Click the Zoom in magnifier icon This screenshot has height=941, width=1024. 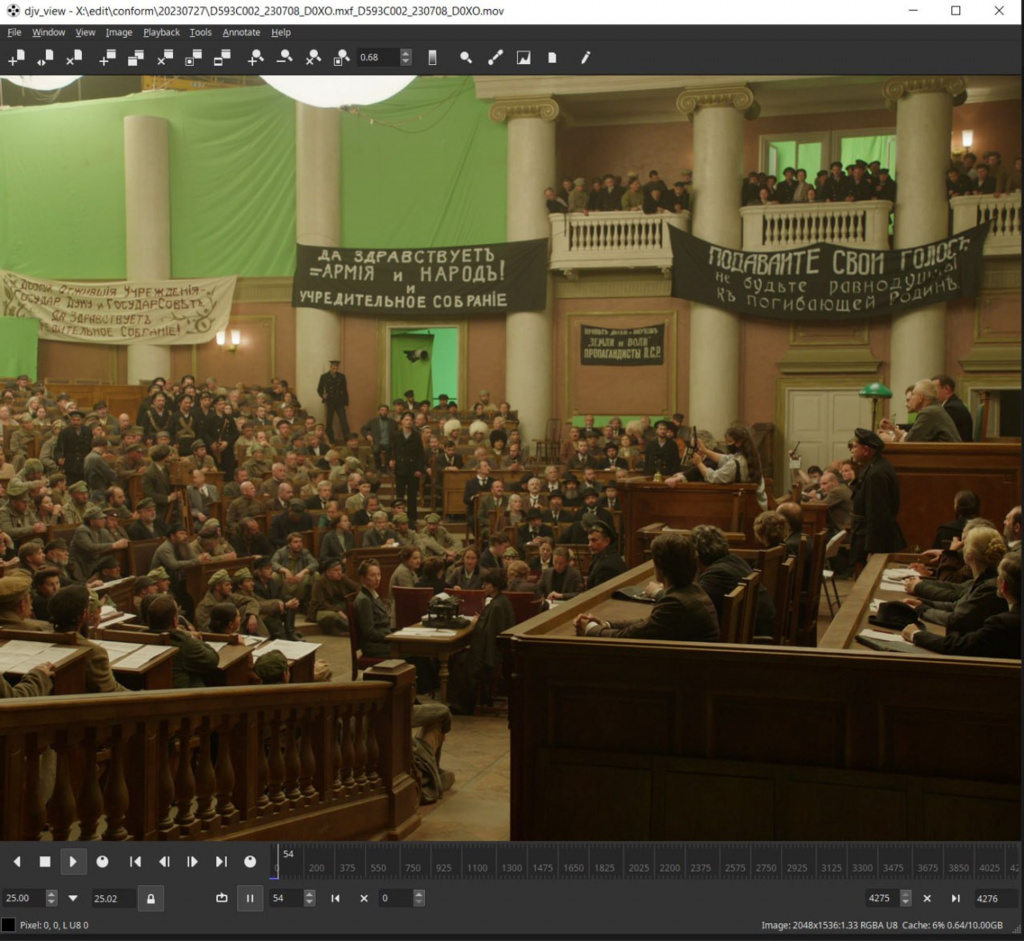click(256, 58)
